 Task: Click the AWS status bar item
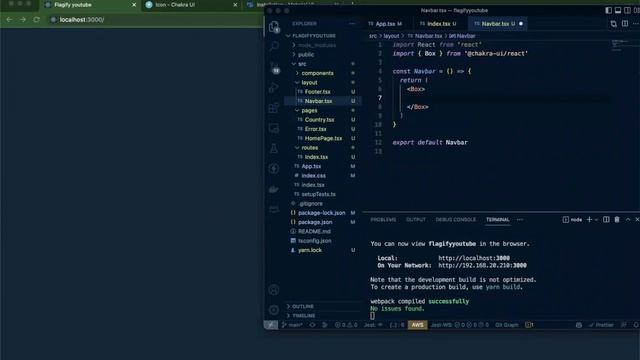[417, 325]
